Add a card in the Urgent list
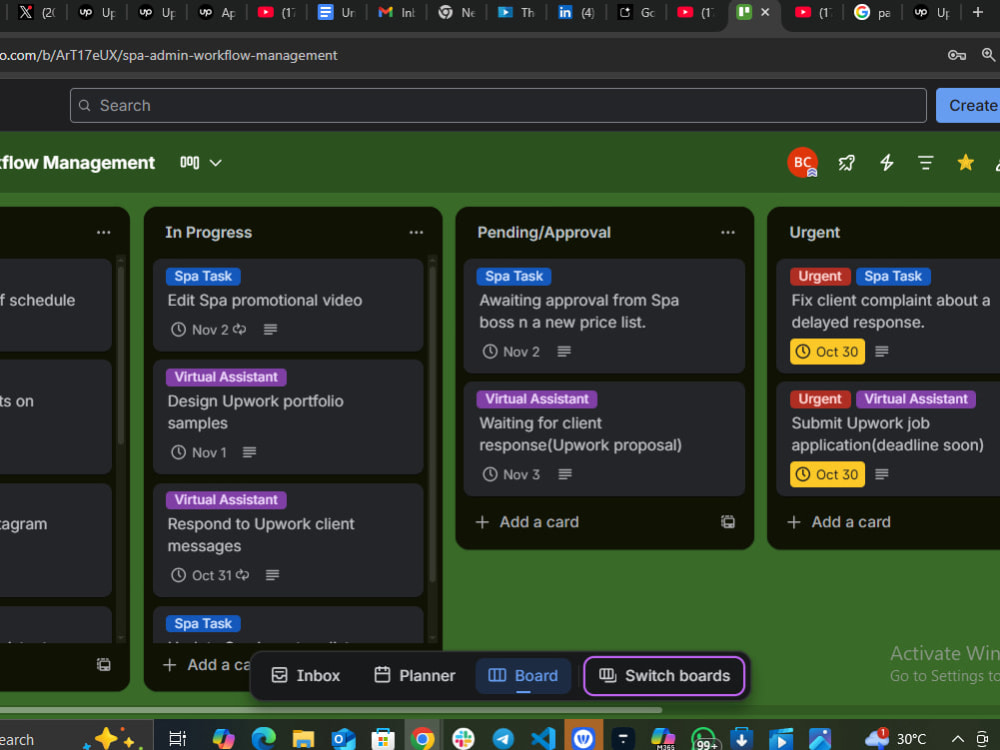Screen dimensions: 1000x750 coord(839,522)
